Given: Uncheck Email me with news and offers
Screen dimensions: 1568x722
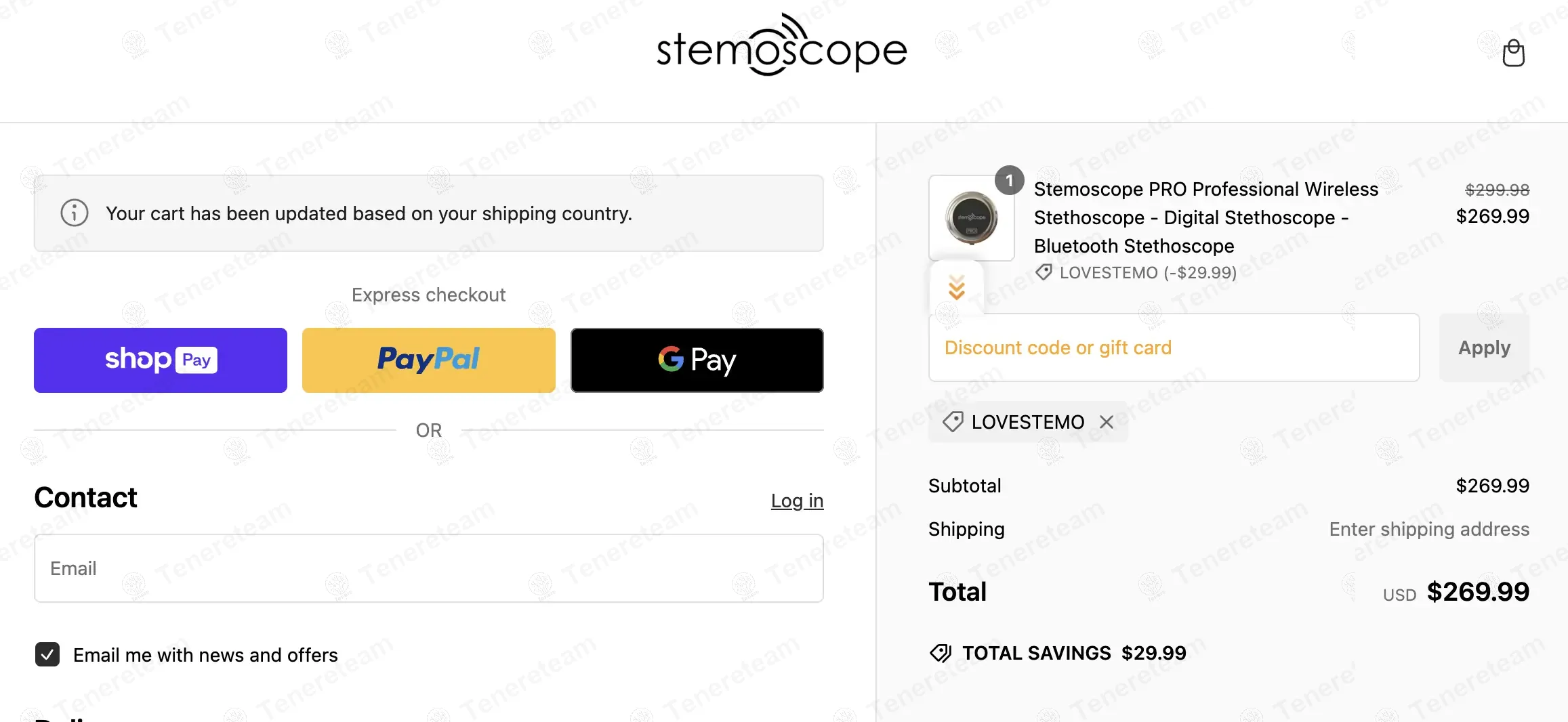Looking at the screenshot, I should pos(47,654).
